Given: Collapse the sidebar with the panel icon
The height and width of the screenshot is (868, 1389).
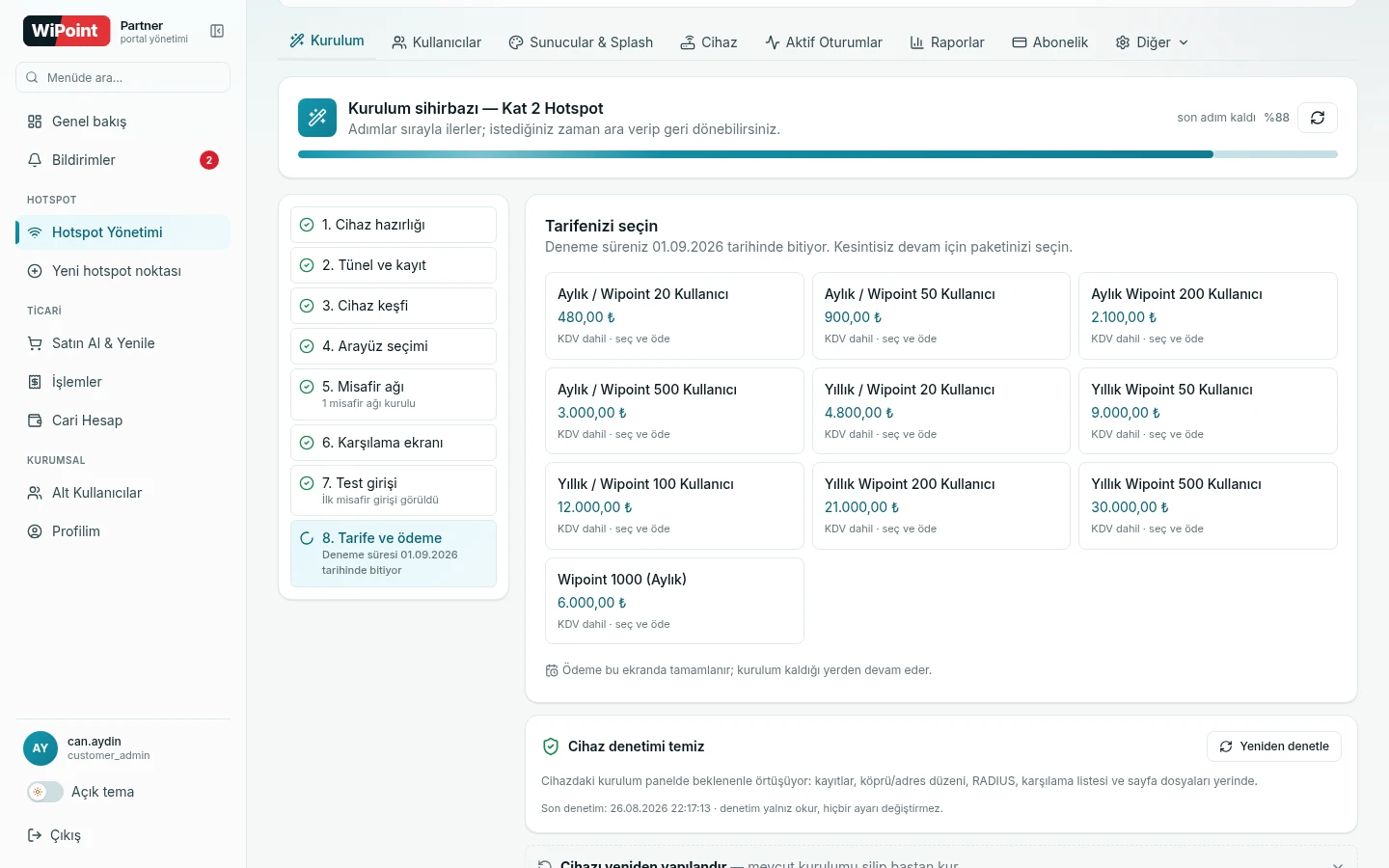Looking at the screenshot, I should [x=217, y=32].
